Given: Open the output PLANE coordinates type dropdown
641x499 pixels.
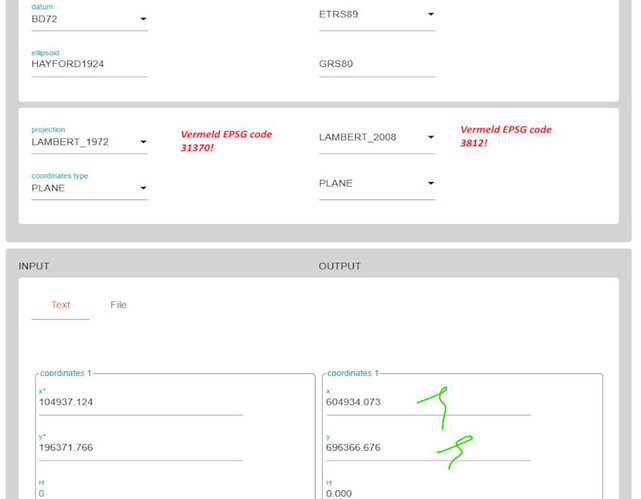Looking at the screenshot, I should pyautogui.click(x=376, y=183).
